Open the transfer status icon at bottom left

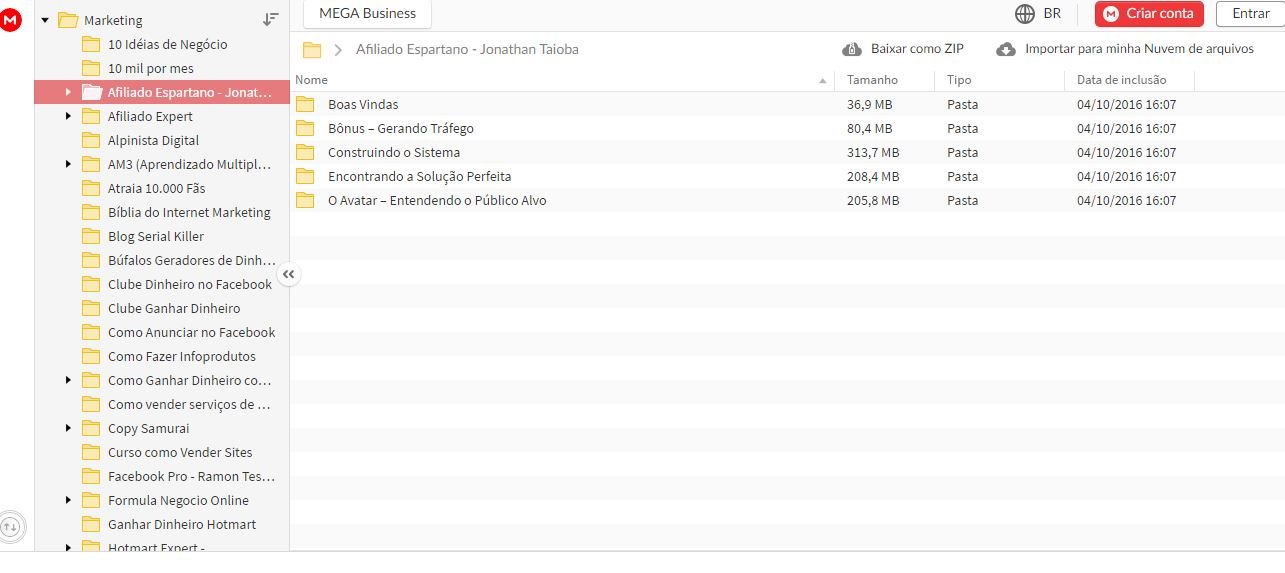(10, 526)
